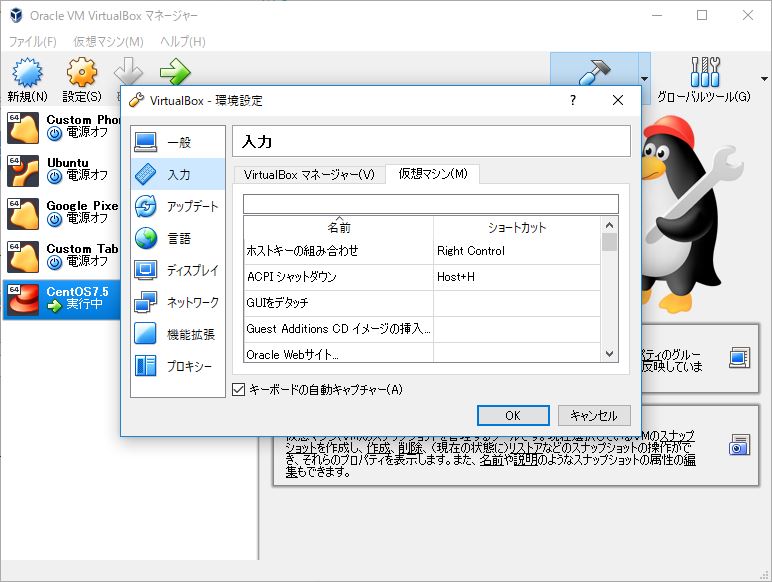This screenshot has width=772, height=582.
Task: Click the 名前 link in snapshot description
Action: pyautogui.click(x=491, y=460)
